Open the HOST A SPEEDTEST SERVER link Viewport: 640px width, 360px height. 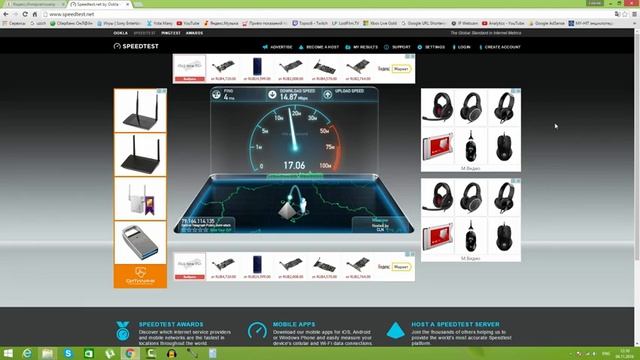pyautogui.click(x=455, y=324)
